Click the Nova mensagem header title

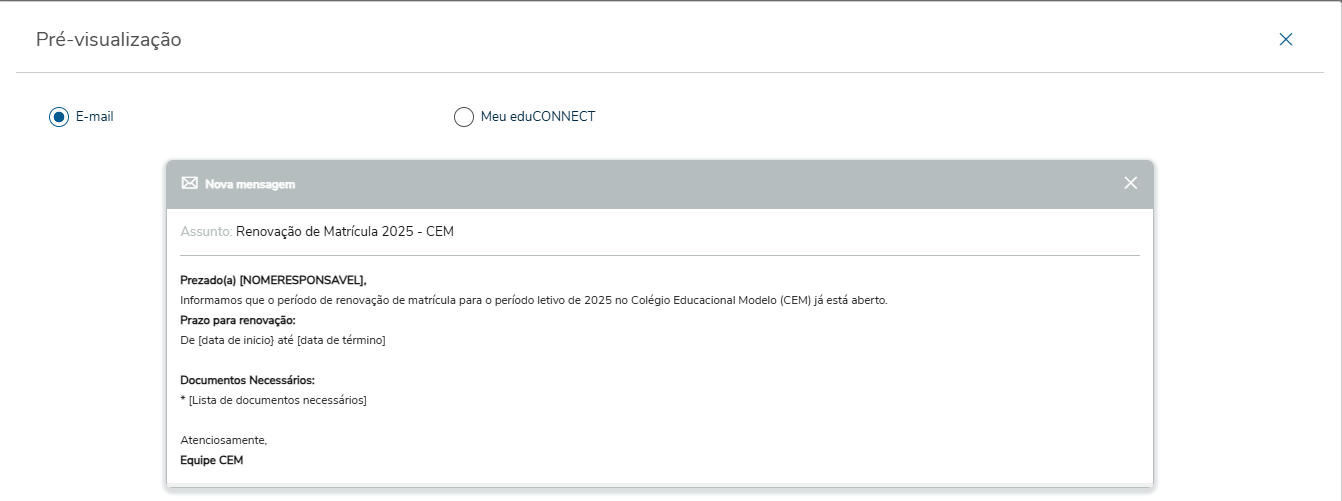(250, 184)
